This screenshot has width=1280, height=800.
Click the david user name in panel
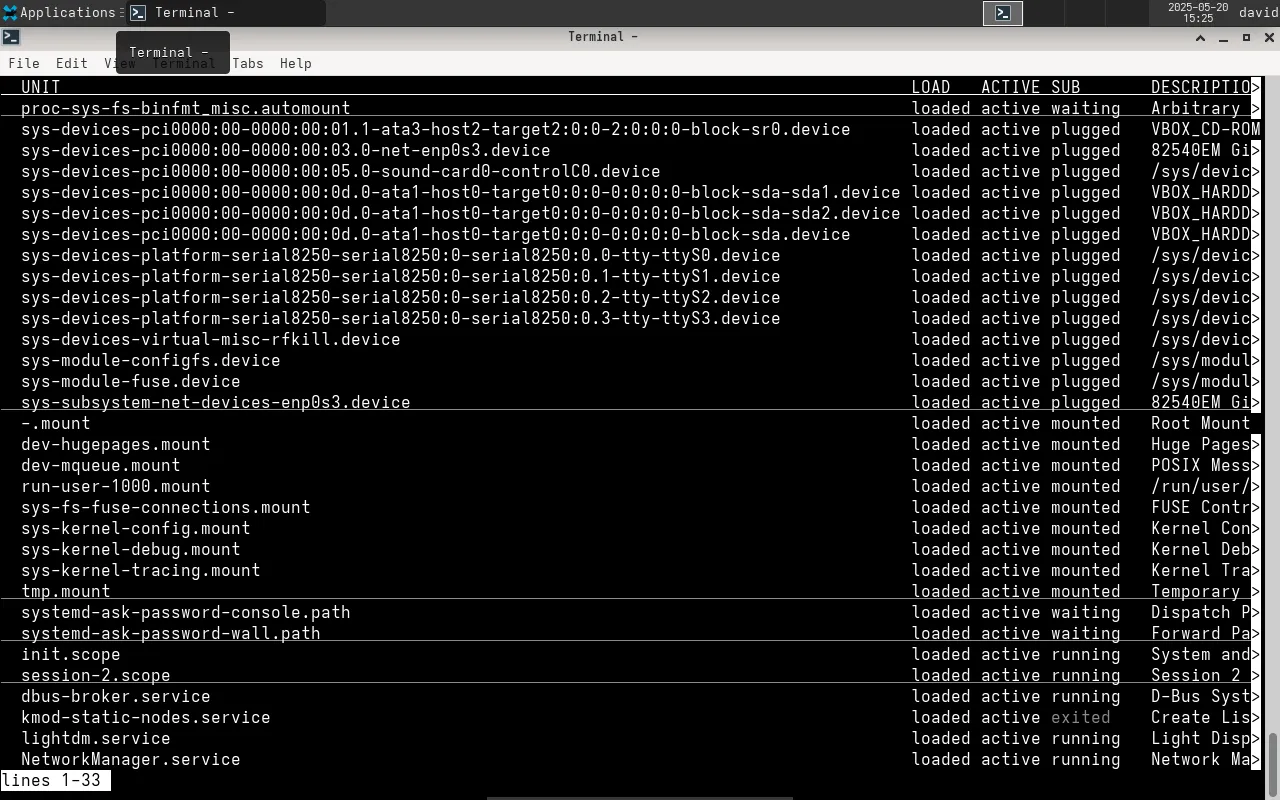(x=1257, y=13)
